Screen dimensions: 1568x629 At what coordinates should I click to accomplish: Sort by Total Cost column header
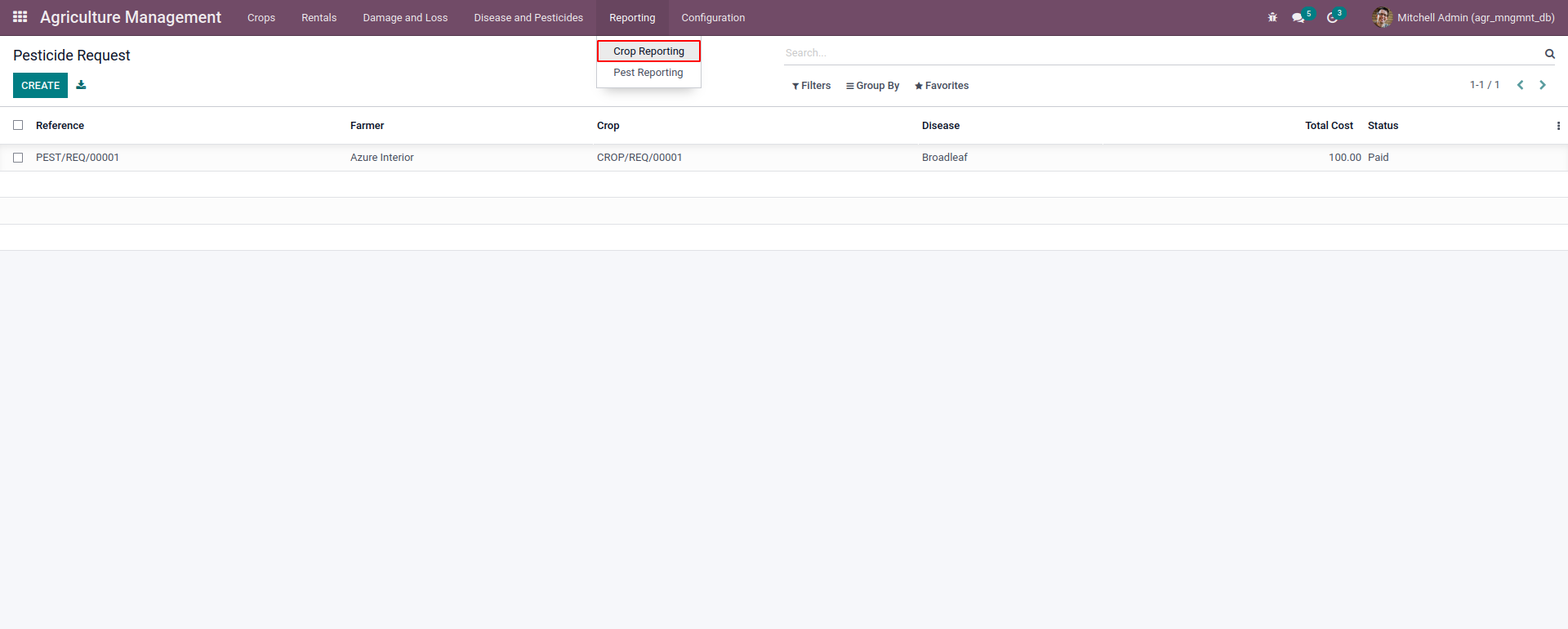[1329, 126]
